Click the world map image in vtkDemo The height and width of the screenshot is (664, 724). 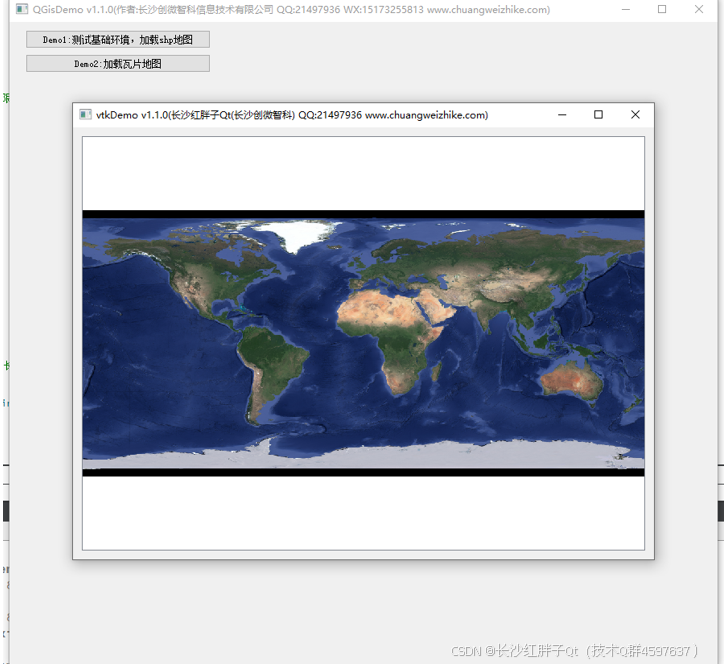363,343
